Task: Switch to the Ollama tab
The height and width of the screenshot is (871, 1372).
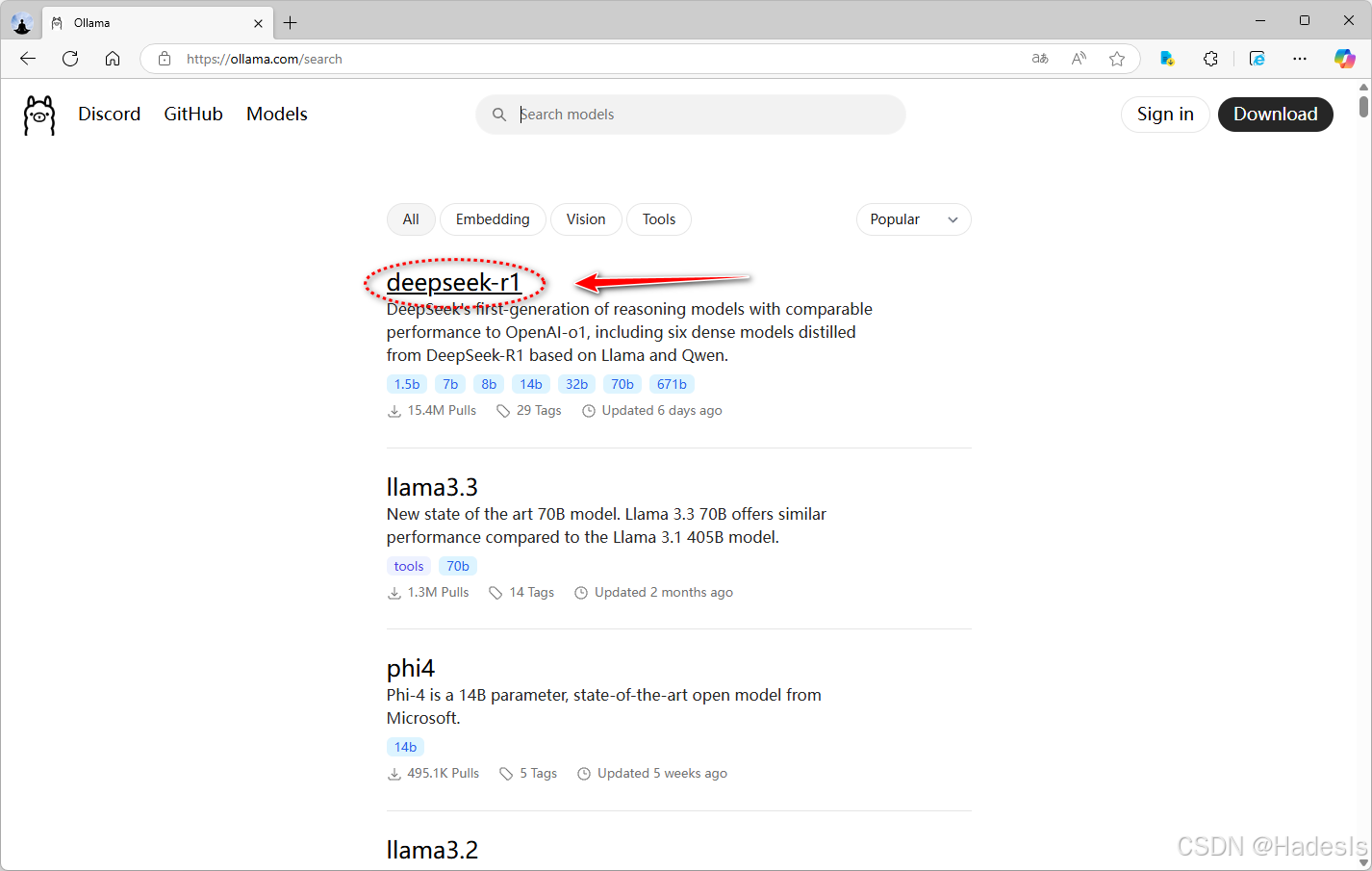Action: pyautogui.click(x=159, y=22)
